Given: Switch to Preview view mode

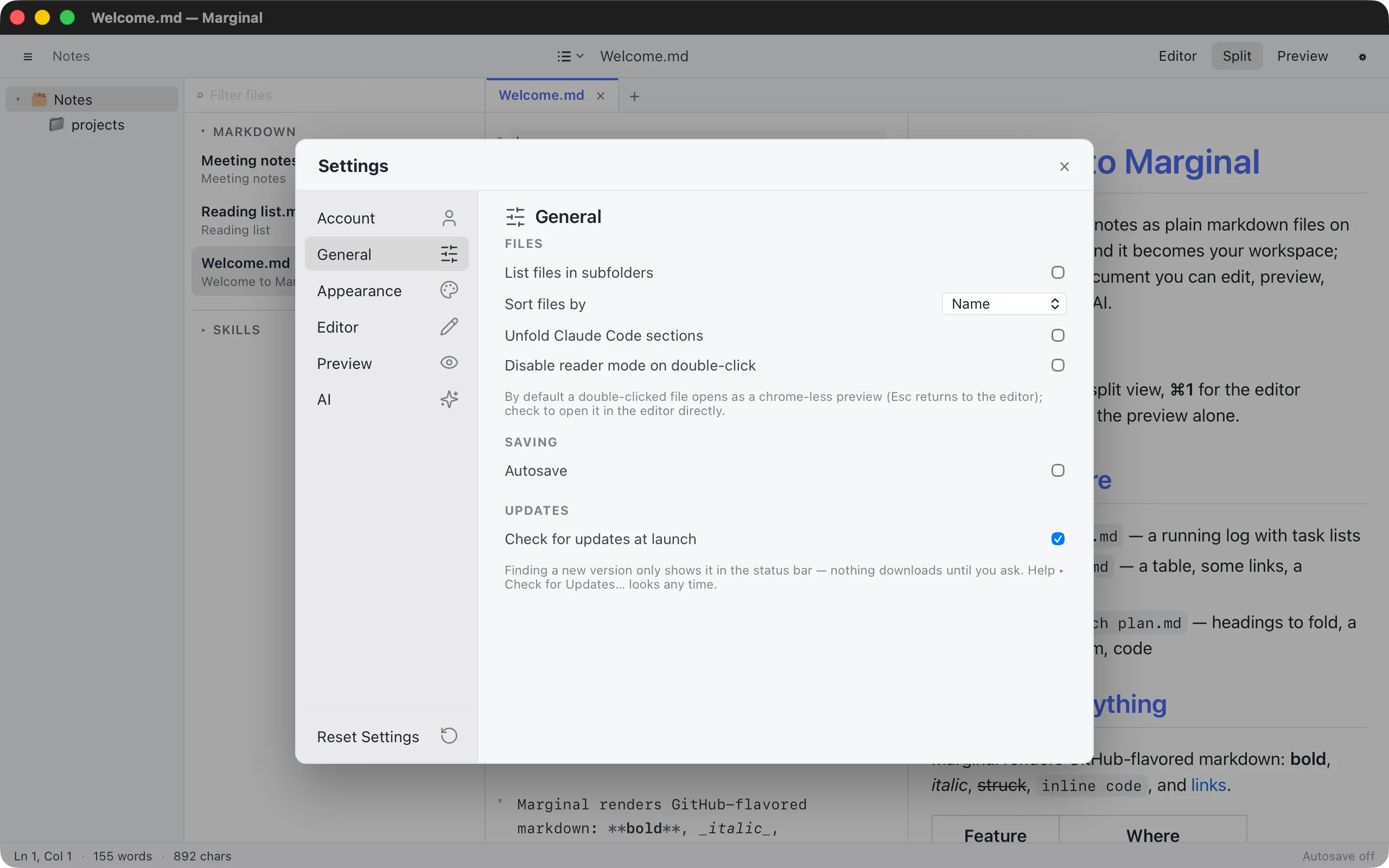Looking at the screenshot, I should coord(1302,56).
